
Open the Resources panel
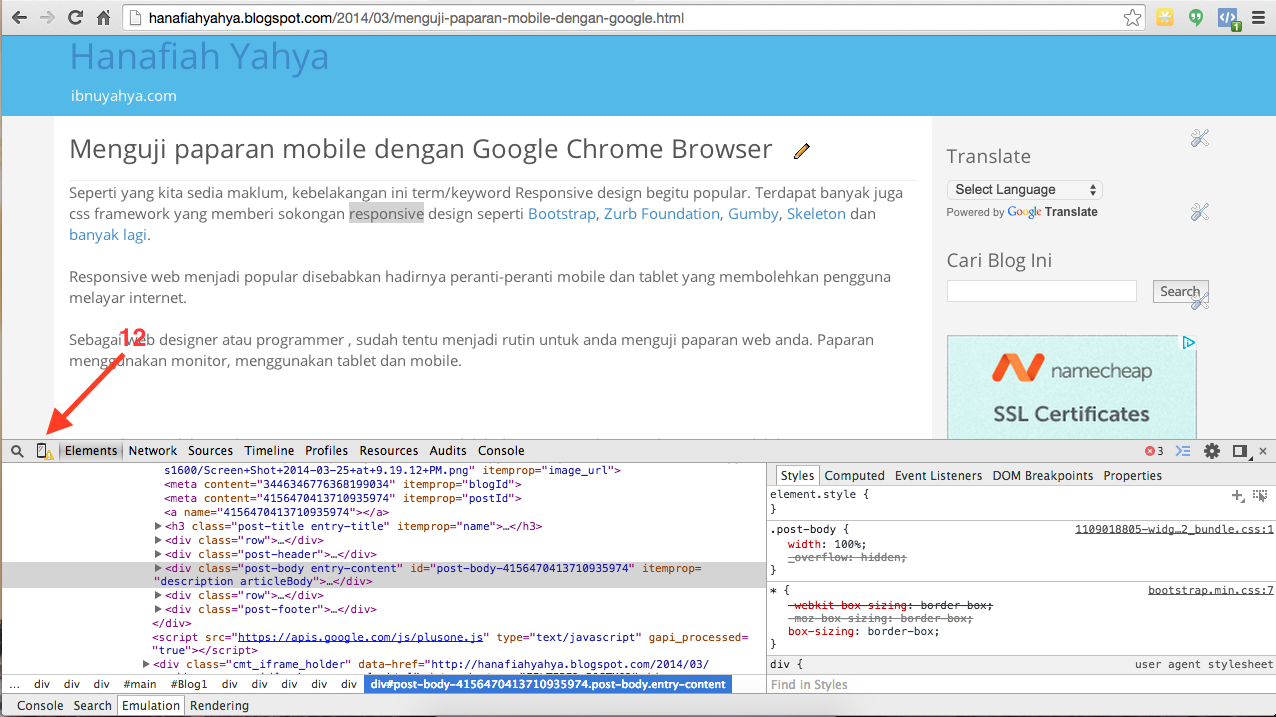click(x=389, y=451)
